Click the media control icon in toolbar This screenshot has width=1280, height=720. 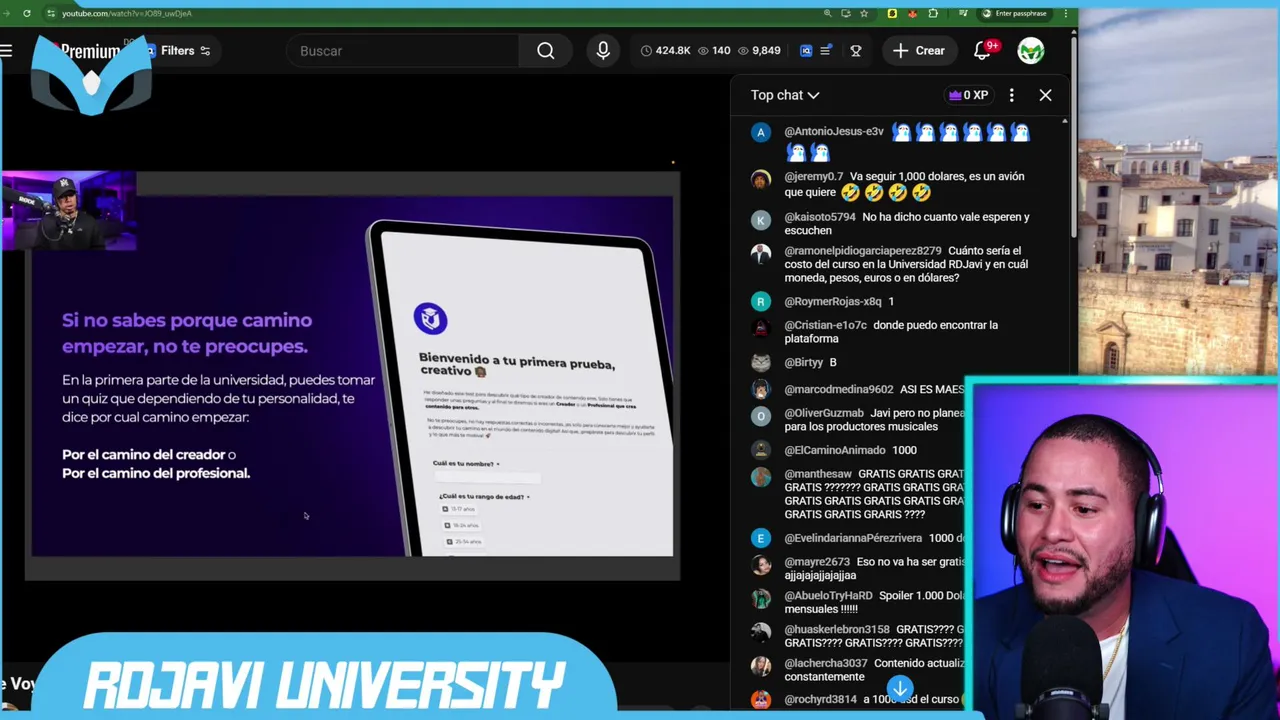[x=963, y=13]
